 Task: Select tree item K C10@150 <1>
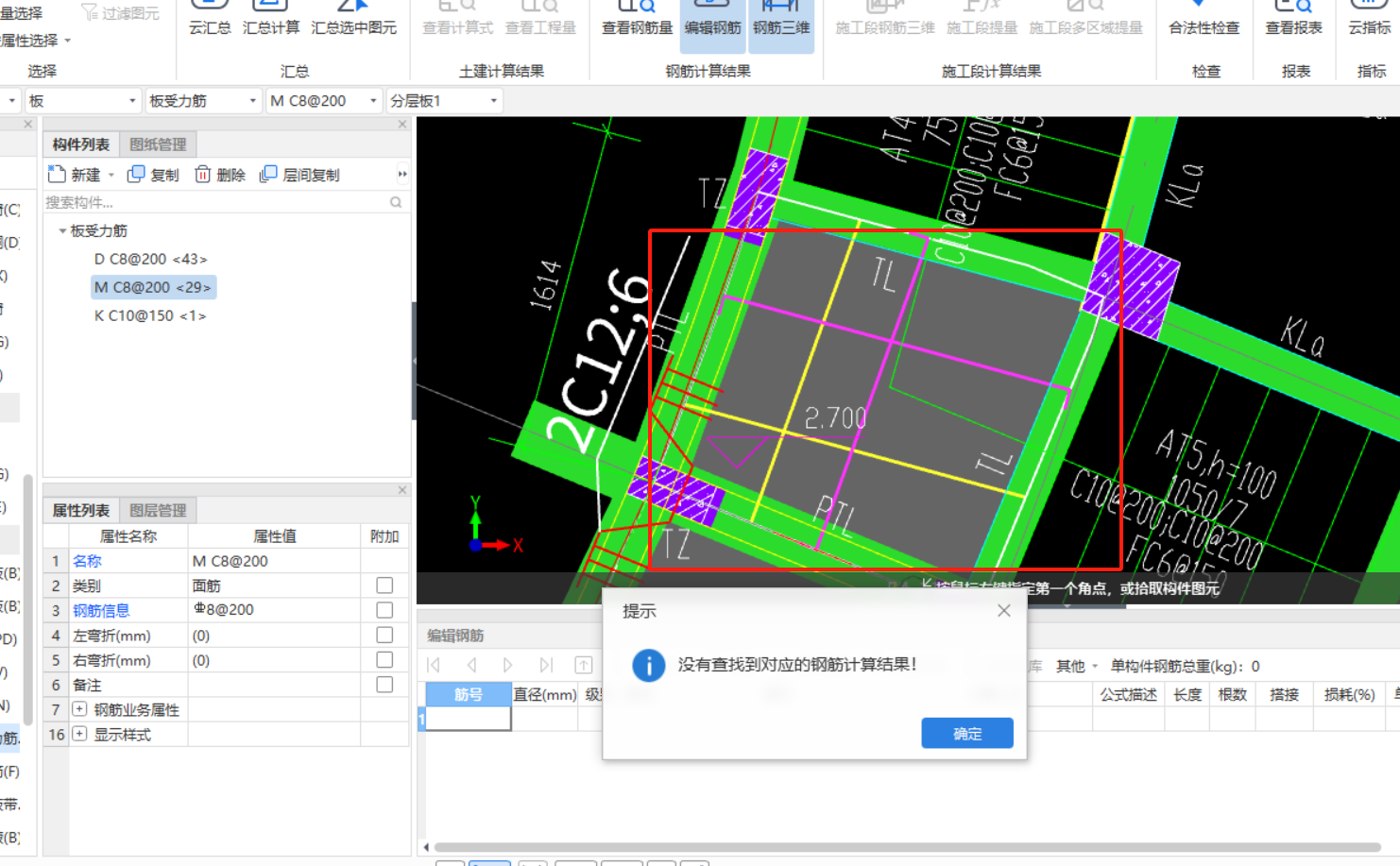point(149,315)
